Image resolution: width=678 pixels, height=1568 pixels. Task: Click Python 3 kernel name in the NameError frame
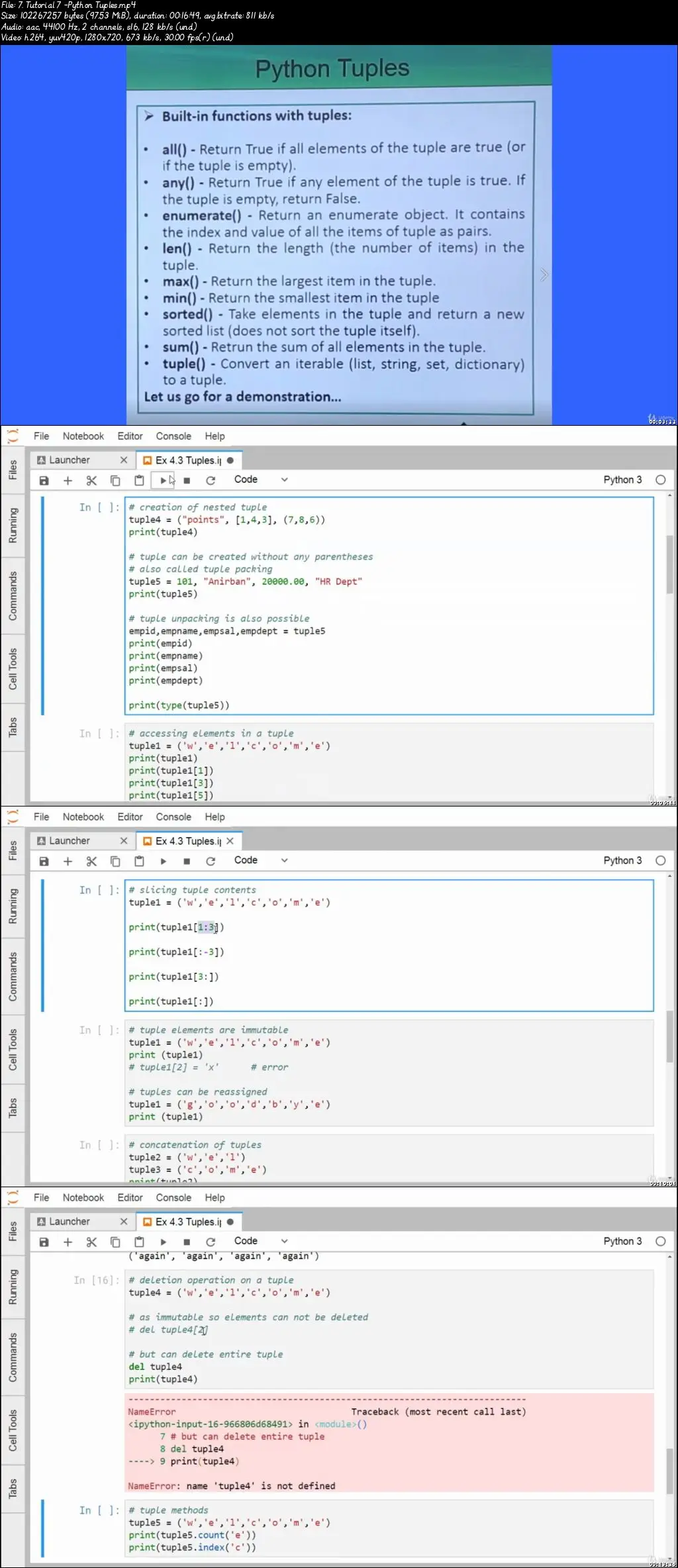tap(622, 1242)
